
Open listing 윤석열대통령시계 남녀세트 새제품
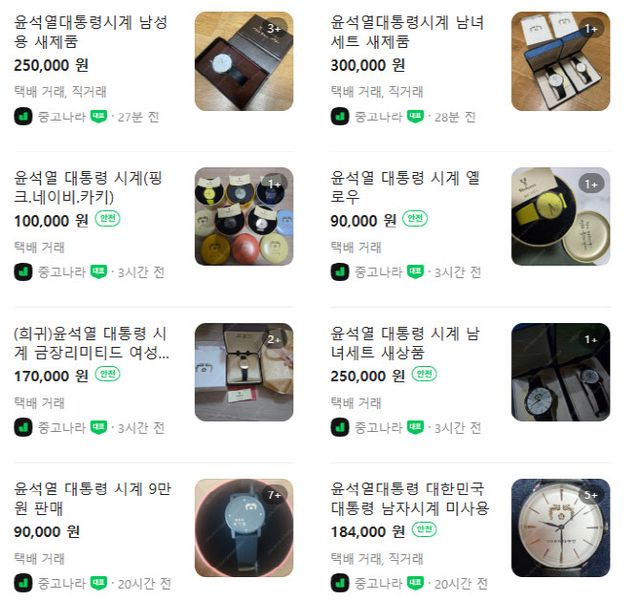[x=407, y=31]
